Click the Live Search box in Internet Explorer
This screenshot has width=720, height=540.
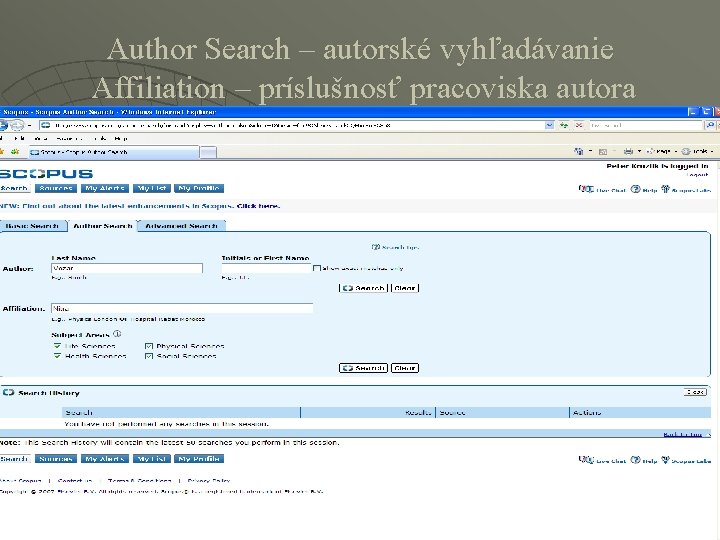coord(646,125)
